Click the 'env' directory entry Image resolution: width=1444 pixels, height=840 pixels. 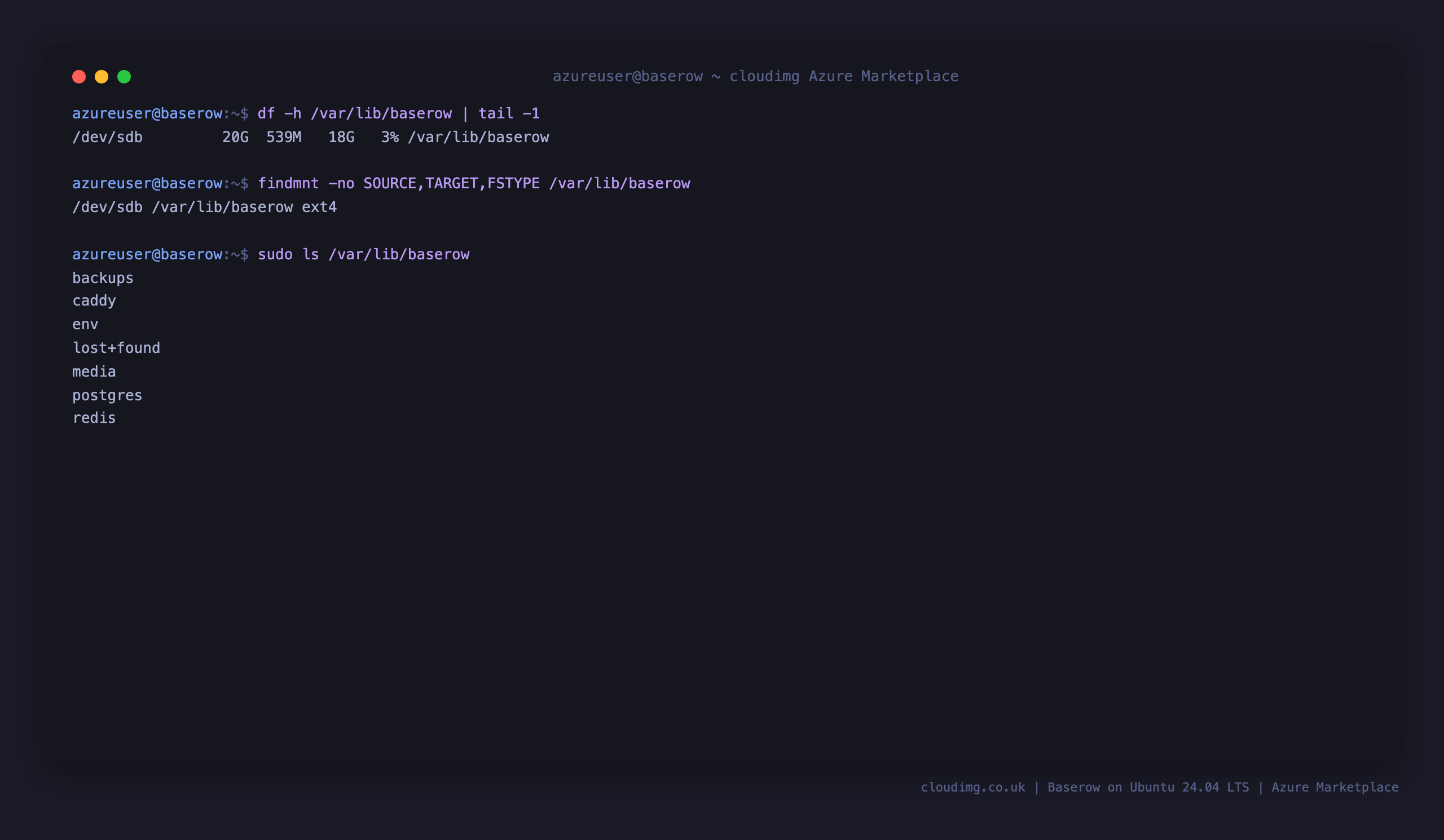pyautogui.click(x=85, y=325)
